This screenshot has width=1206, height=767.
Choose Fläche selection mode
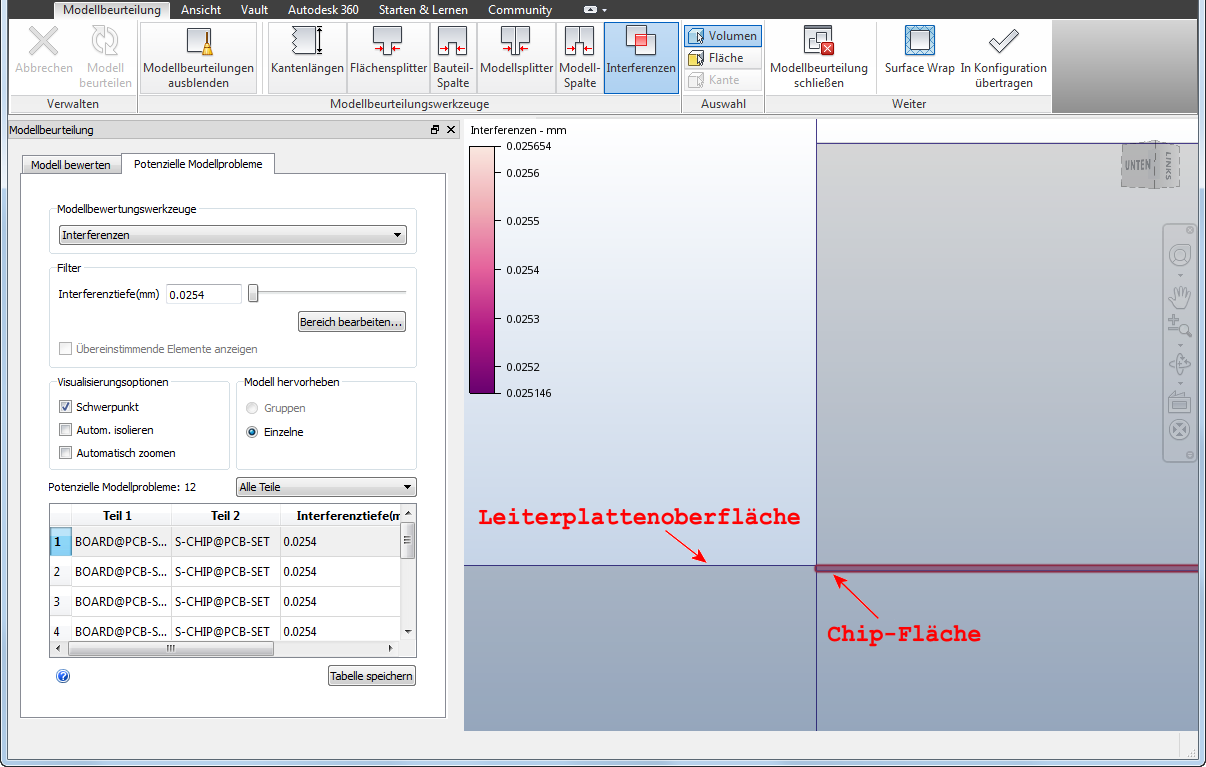pyautogui.click(x=722, y=58)
